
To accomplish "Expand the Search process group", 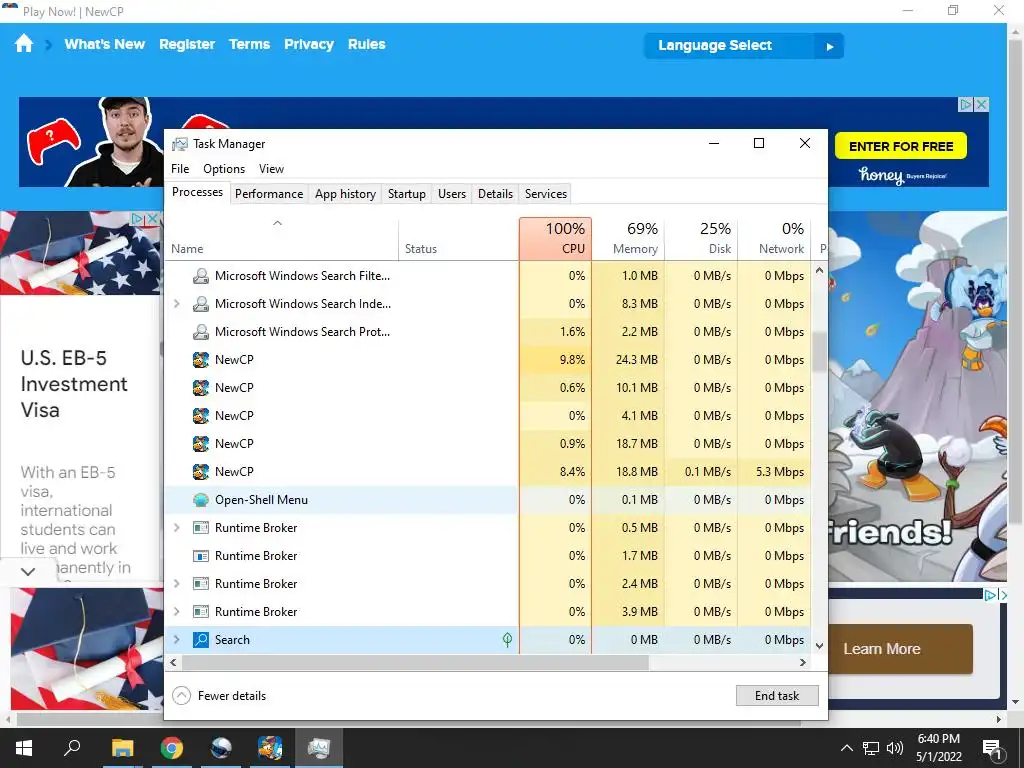I will pyautogui.click(x=176, y=640).
